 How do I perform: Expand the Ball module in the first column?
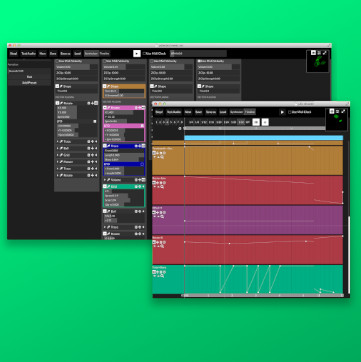(57, 148)
